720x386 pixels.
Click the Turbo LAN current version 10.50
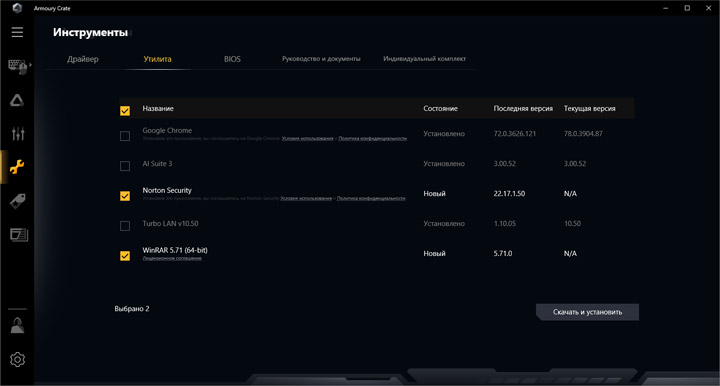click(x=572, y=224)
